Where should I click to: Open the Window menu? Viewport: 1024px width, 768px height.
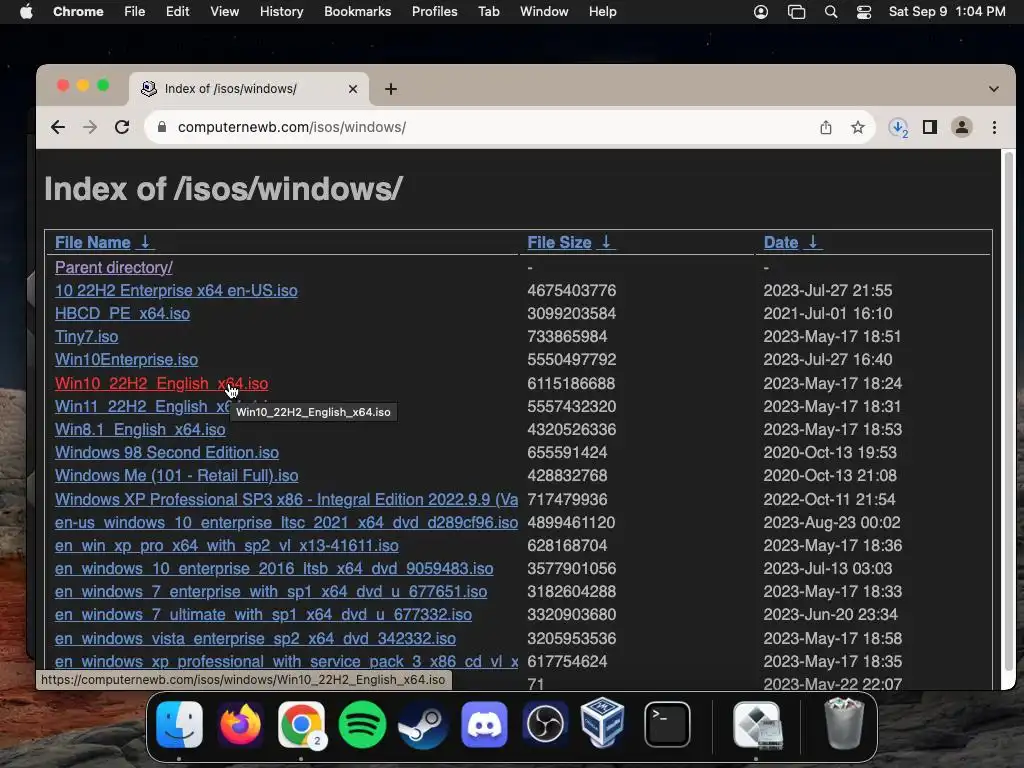544,11
